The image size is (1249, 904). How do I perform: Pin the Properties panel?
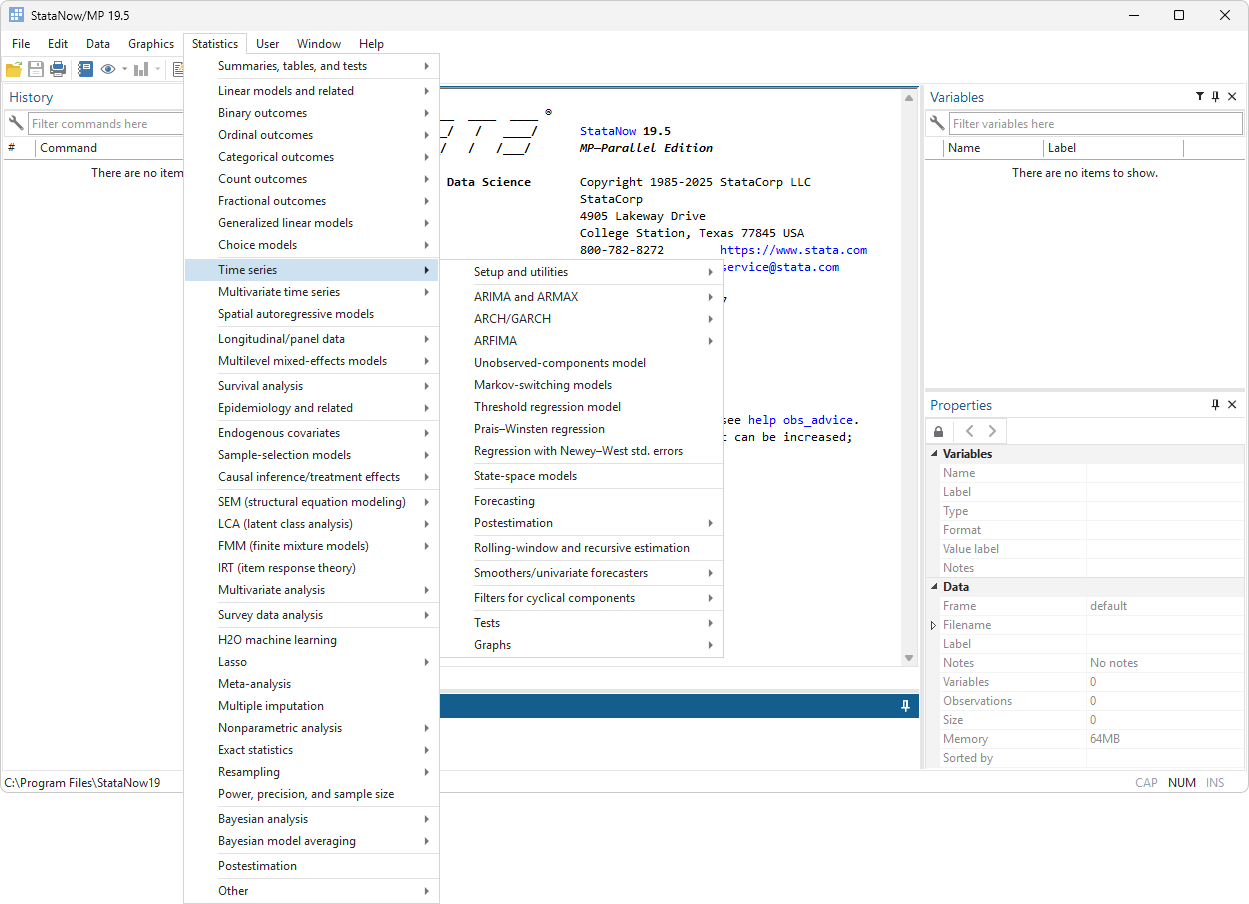(1215, 405)
